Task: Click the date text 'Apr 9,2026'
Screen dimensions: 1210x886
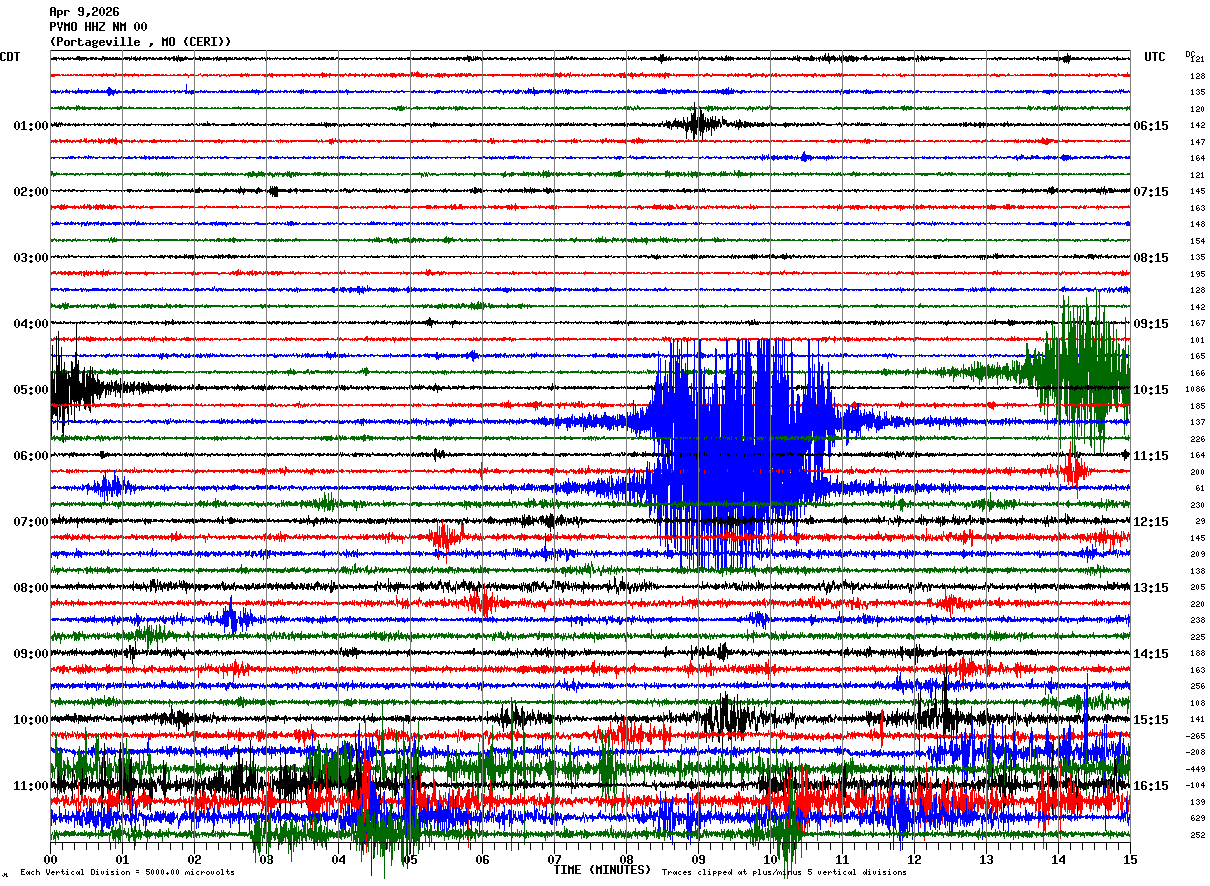Action: tap(84, 12)
